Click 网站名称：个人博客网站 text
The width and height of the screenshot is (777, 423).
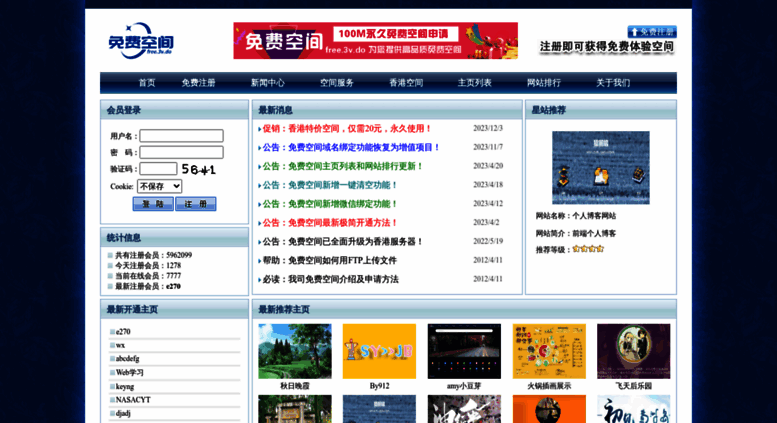tap(576, 216)
